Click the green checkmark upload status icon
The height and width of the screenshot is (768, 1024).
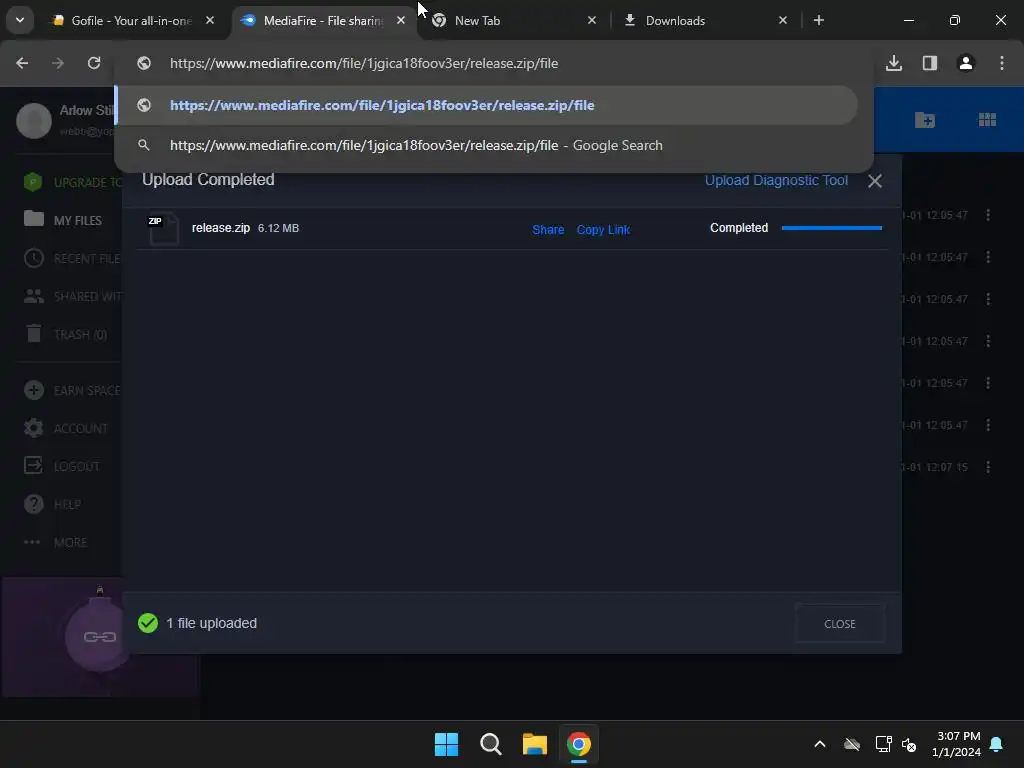pyautogui.click(x=148, y=623)
